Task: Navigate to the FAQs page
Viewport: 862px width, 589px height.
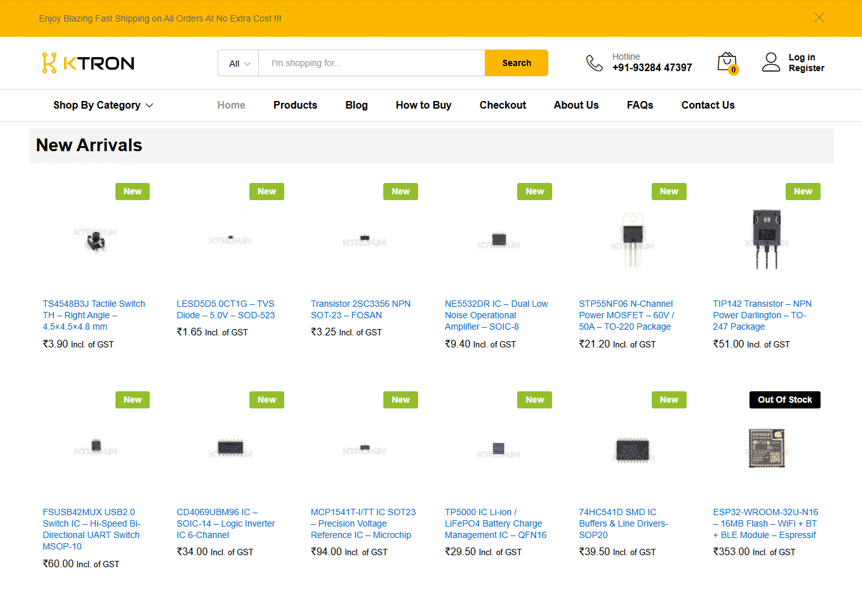Action: (639, 105)
